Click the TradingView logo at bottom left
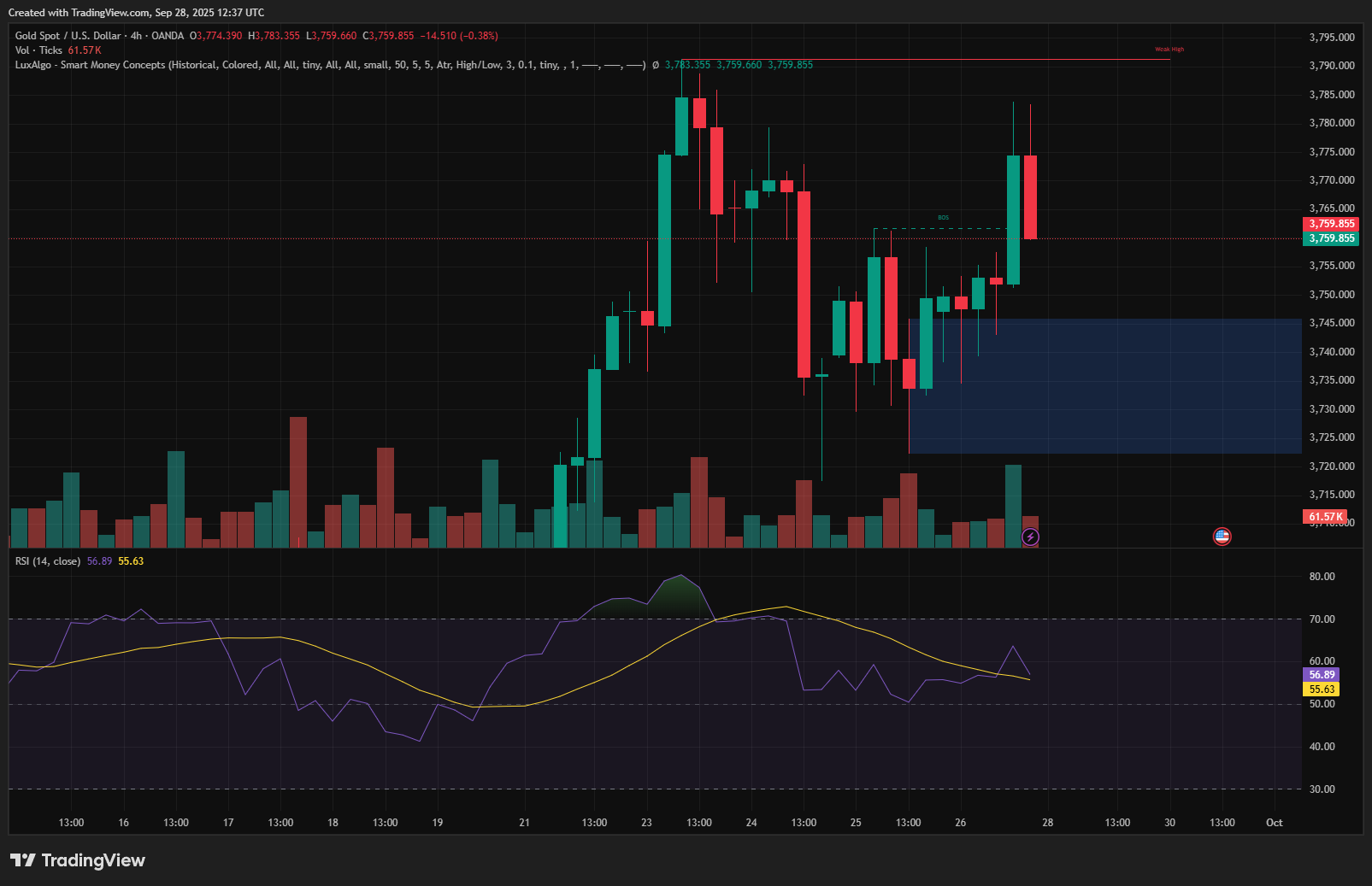Viewport: 1372px width, 886px height. tap(78, 860)
